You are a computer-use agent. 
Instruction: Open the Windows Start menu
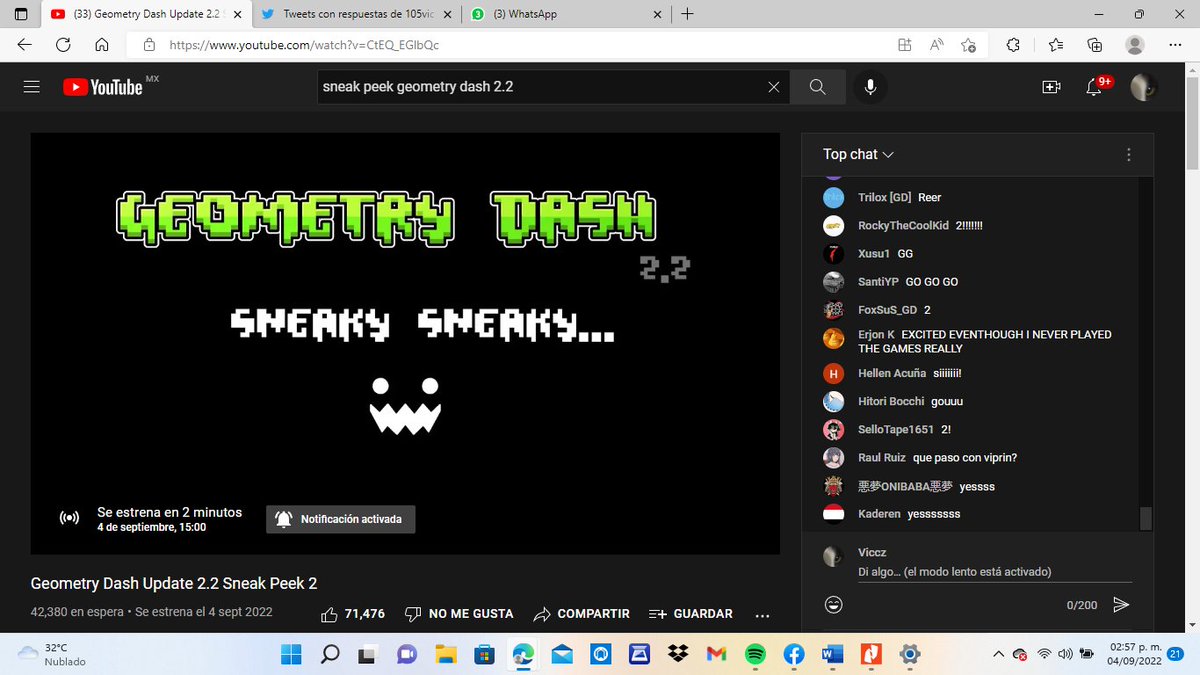click(290, 655)
